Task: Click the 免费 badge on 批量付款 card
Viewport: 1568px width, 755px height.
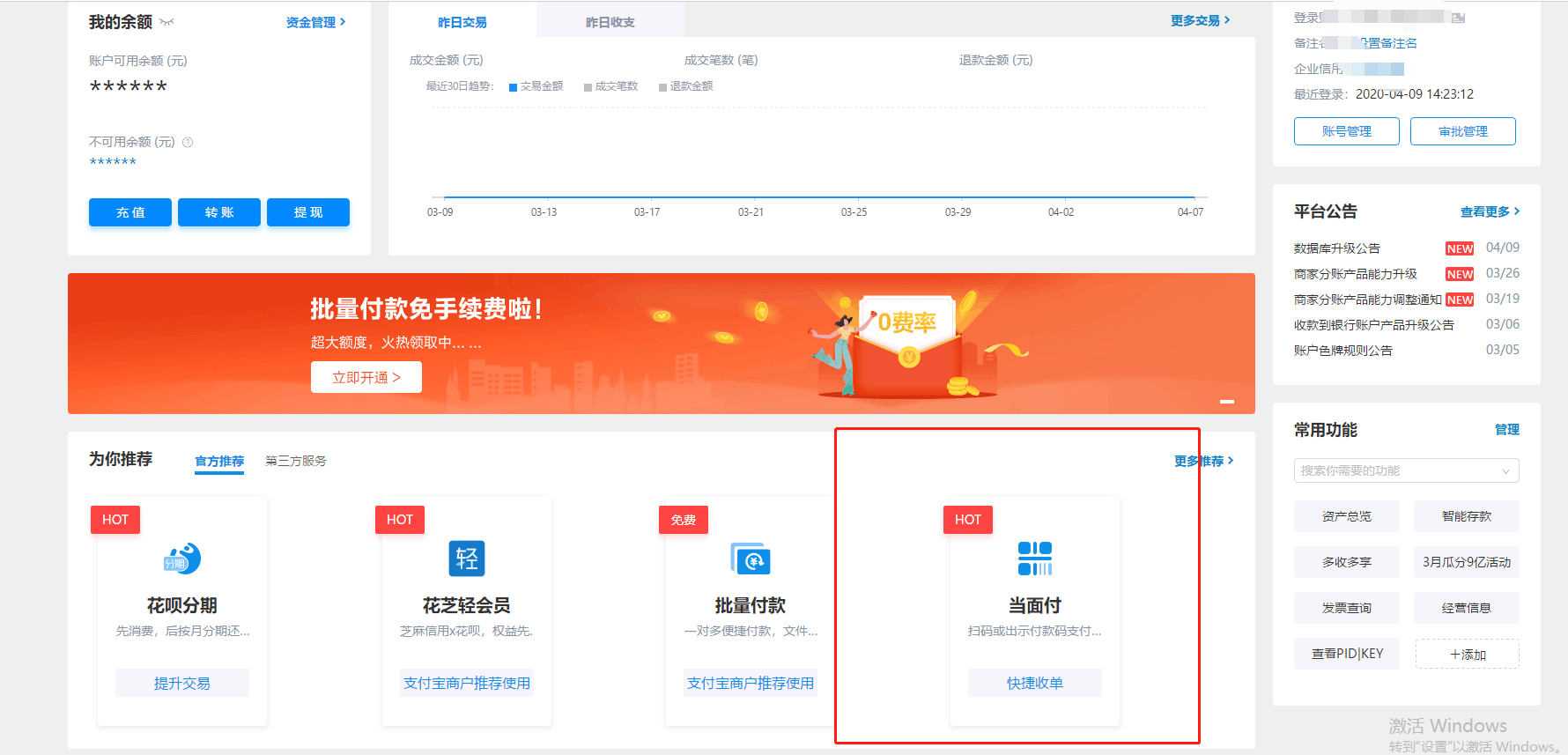Action: (684, 520)
